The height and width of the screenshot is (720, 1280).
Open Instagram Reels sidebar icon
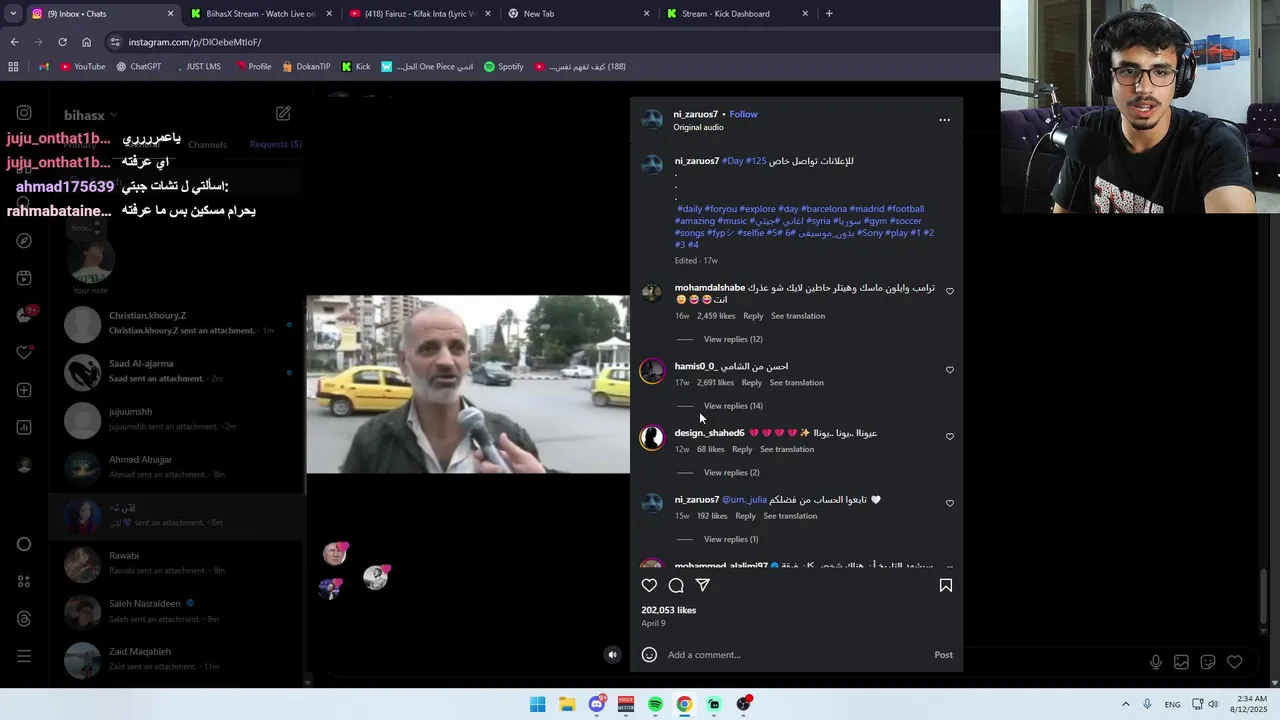pos(24,278)
